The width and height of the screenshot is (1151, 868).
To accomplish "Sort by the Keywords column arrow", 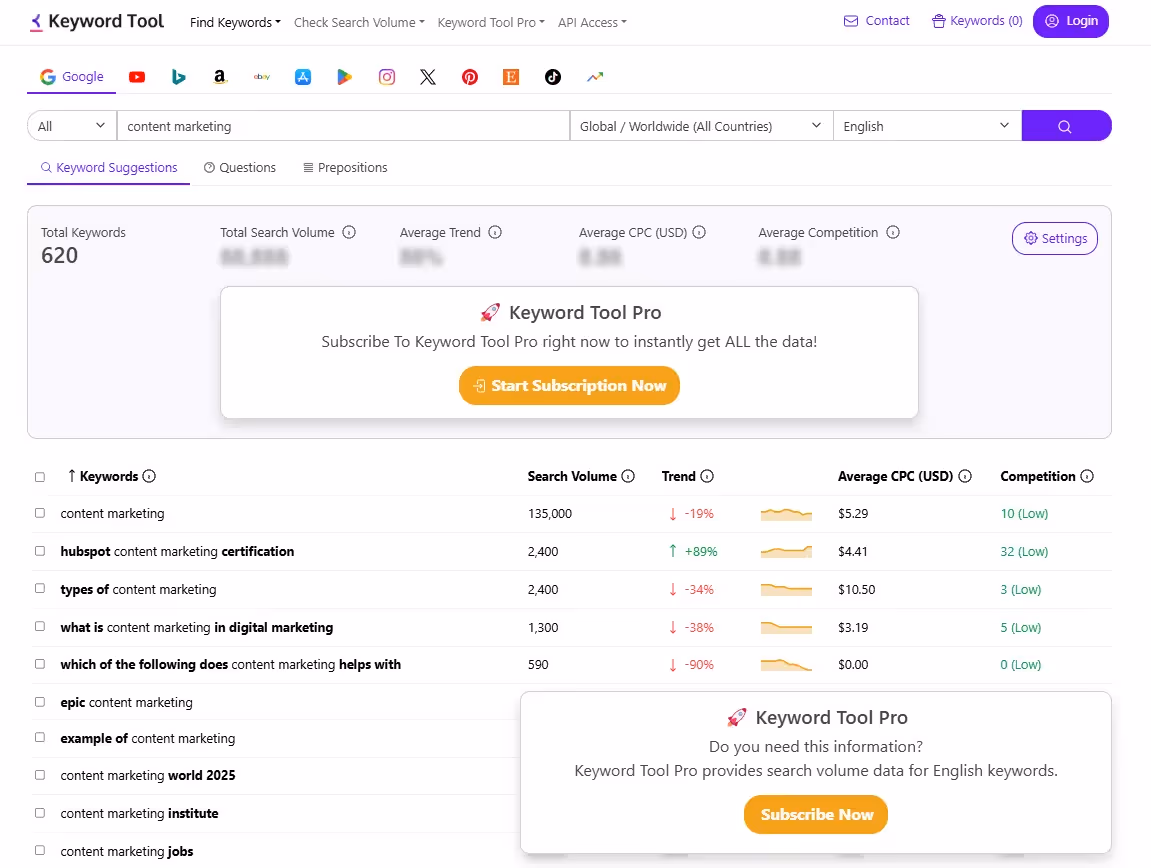I will (x=71, y=476).
